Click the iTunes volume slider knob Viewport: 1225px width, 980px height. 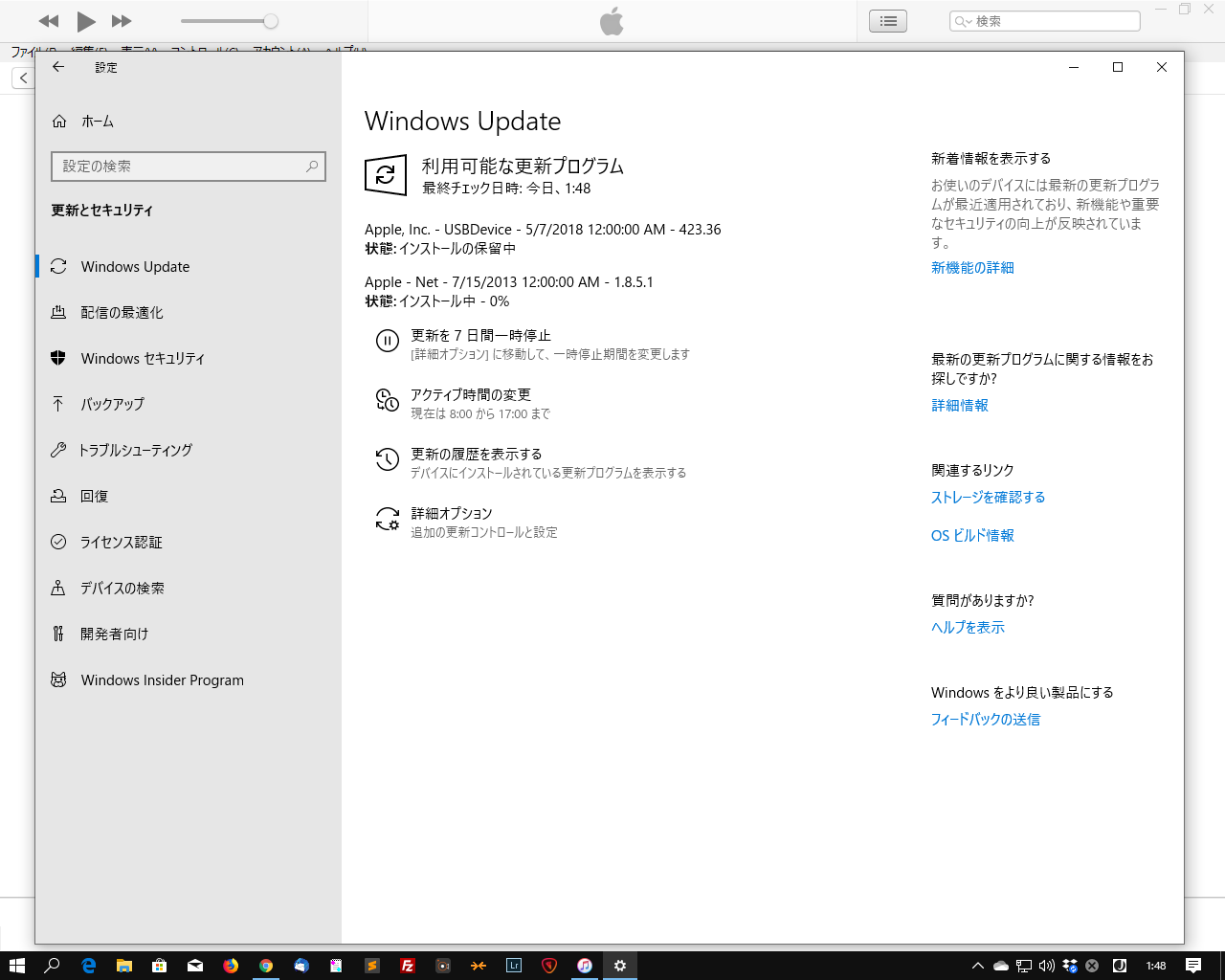point(271,21)
